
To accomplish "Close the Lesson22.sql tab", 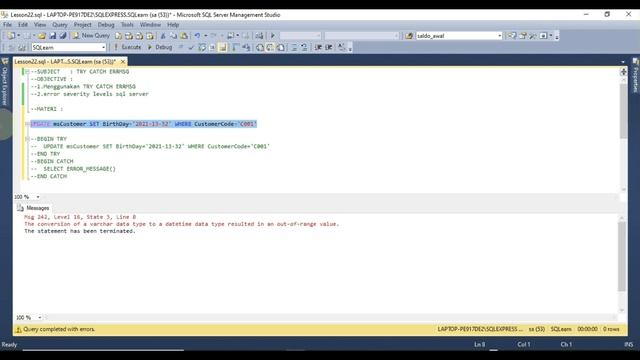I will (122, 62).
